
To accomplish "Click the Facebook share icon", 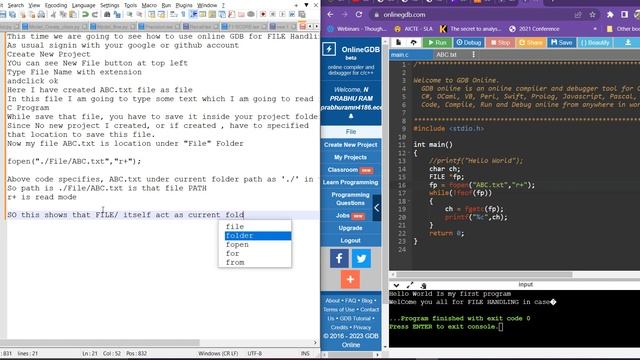I will click(x=339, y=258).
